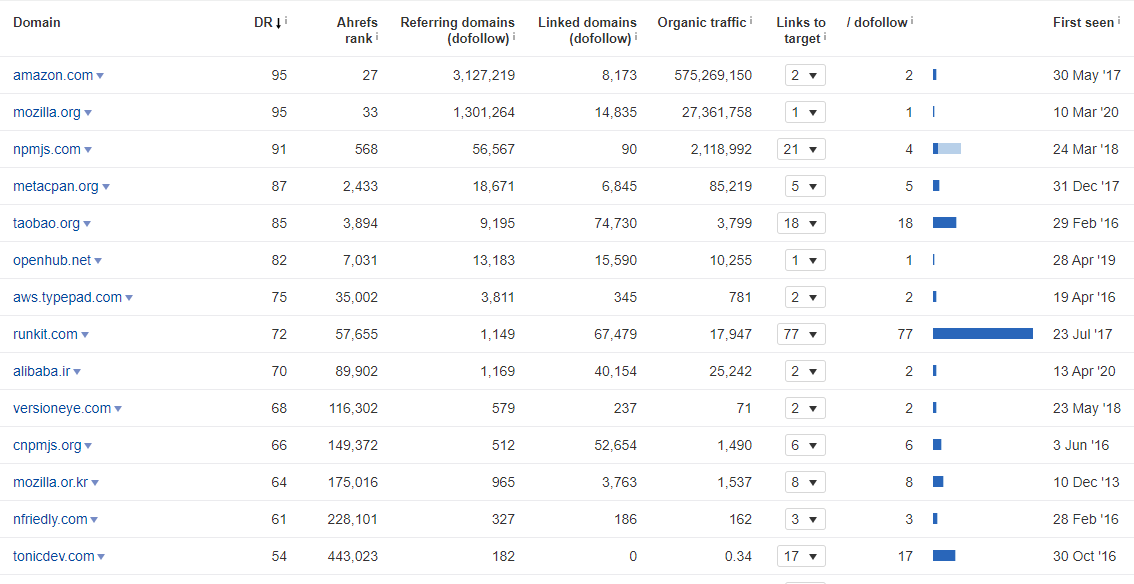Open the openhub.net domain link

tap(52, 260)
